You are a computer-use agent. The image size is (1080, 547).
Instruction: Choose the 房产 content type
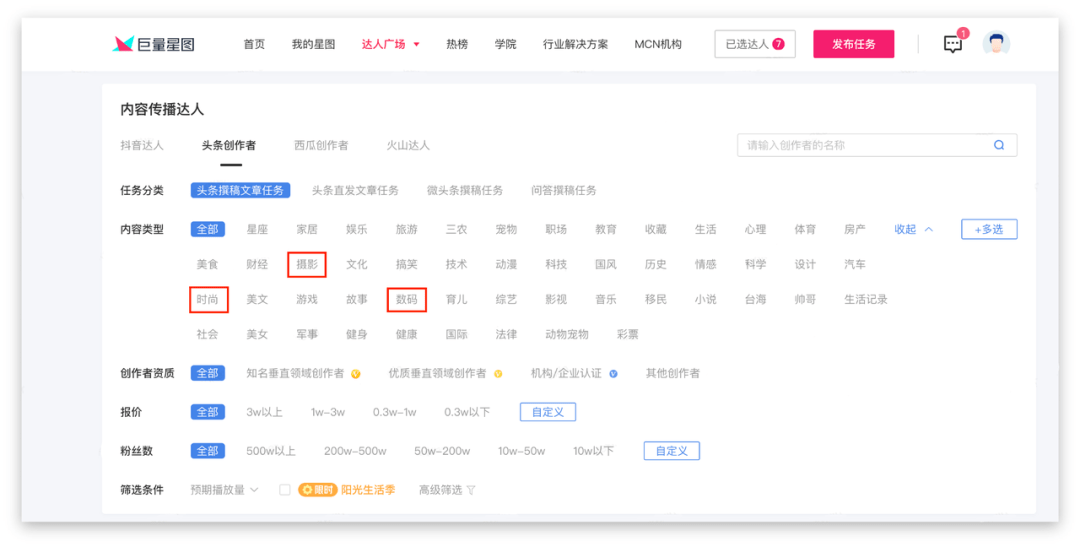coord(855,229)
